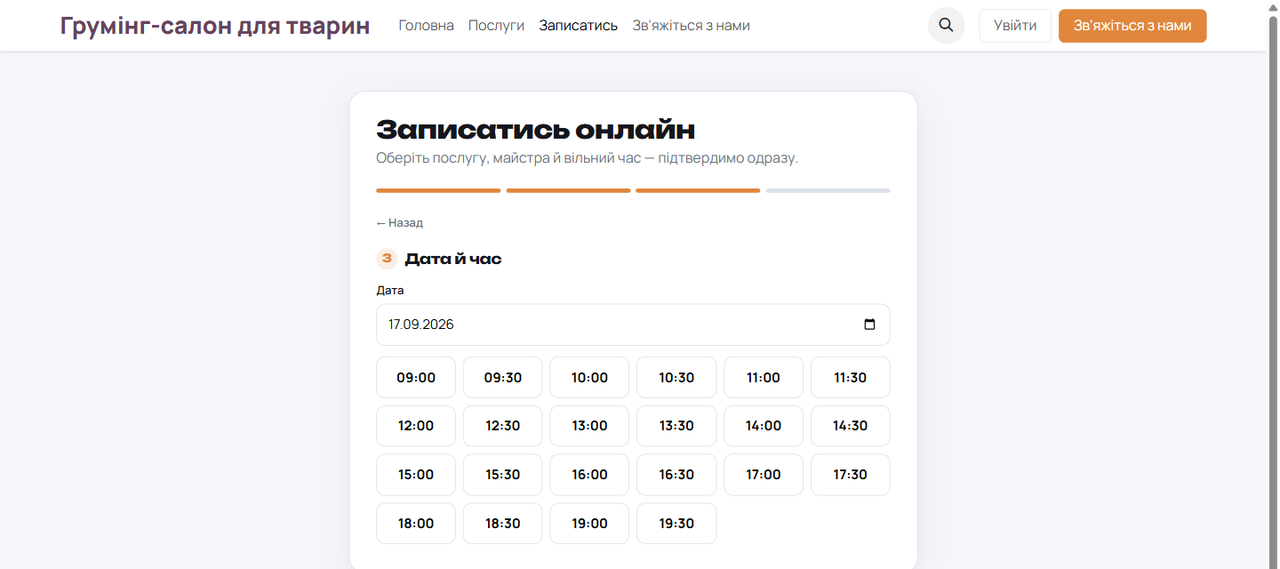The image size is (1280, 569).
Task: Open the date field calendar picker icon
Action: (x=869, y=325)
